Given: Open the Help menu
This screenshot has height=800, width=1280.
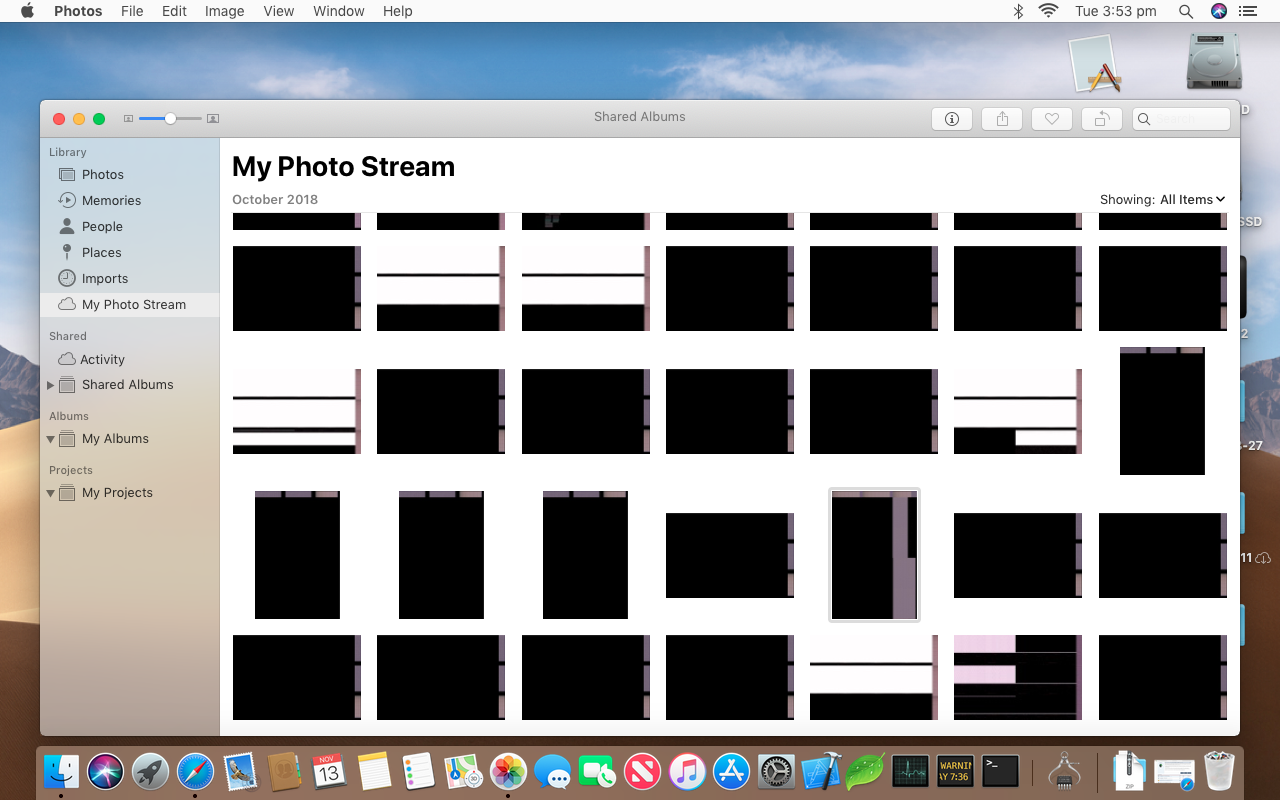Looking at the screenshot, I should 398,11.
